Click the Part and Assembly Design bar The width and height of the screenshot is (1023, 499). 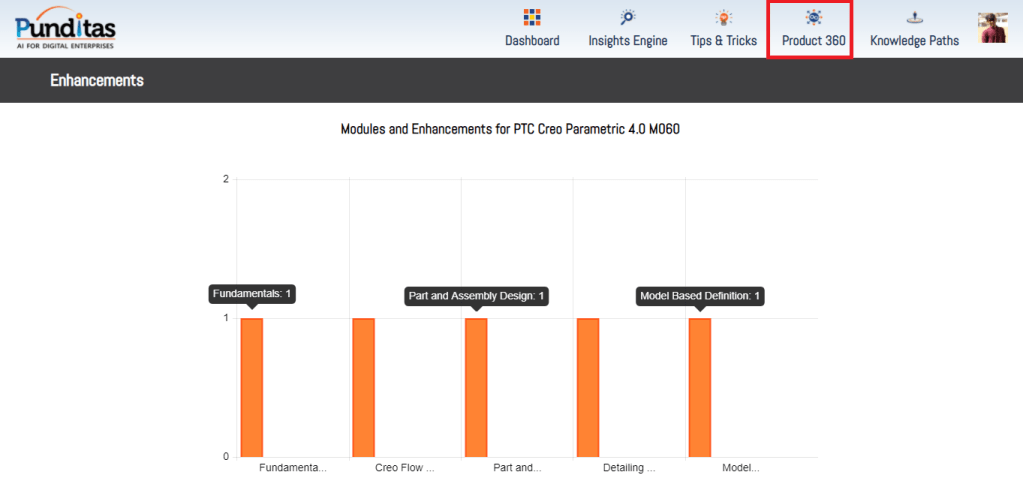pyautogui.click(x=476, y=387)
